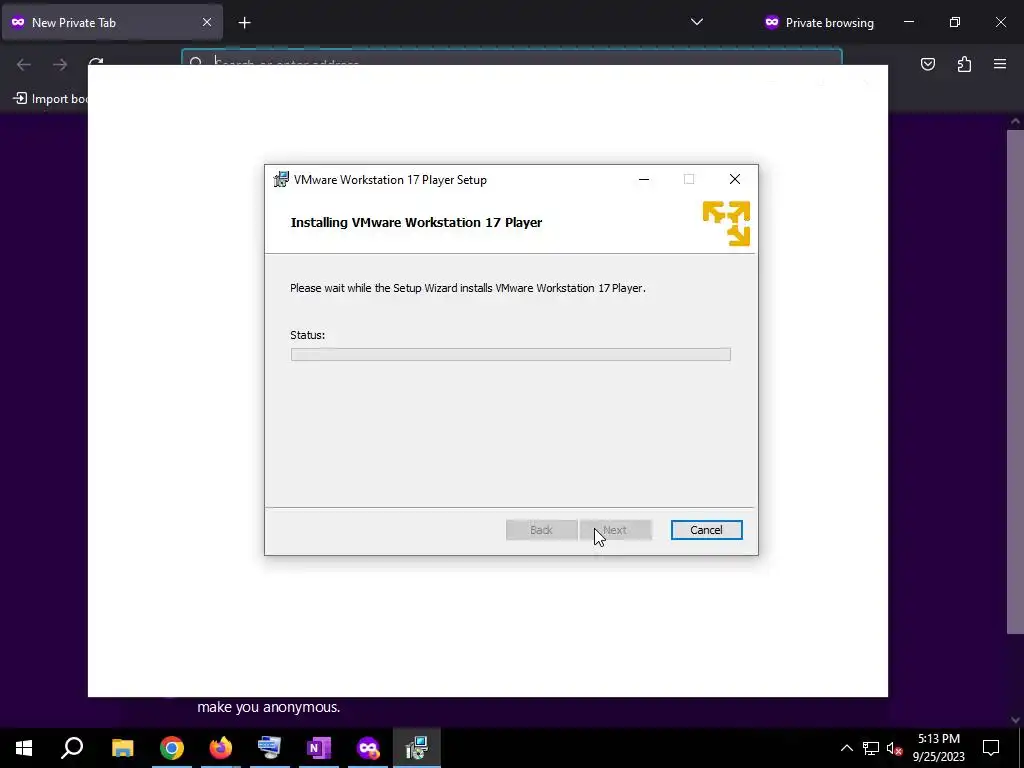Image resolution: width=1024 pixels, height=768 pixels.
Task: Switch to Firefox Private window on taskbar
Action: 368,748
